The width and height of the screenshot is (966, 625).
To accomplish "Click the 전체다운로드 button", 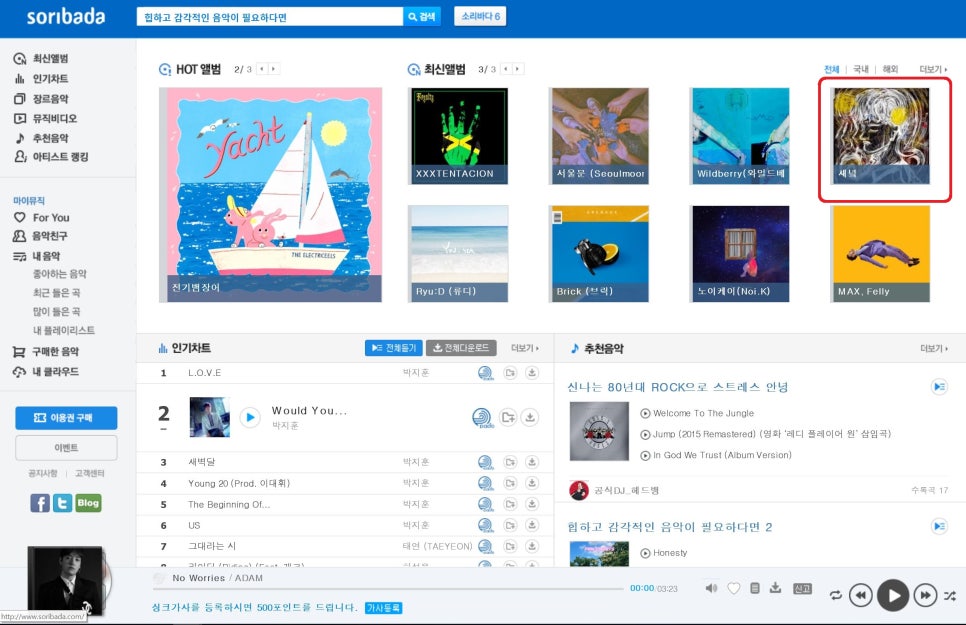I will 461,348.
